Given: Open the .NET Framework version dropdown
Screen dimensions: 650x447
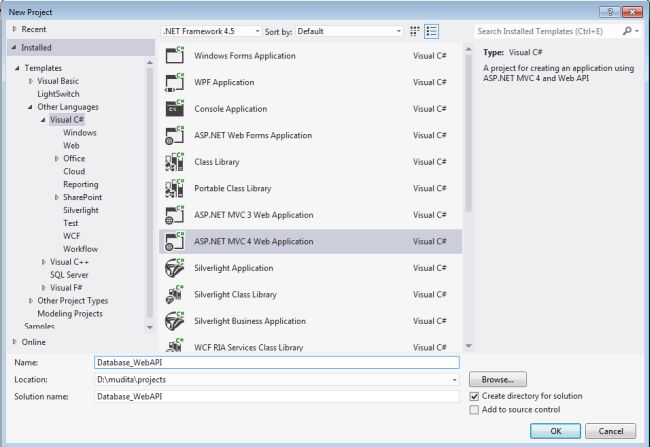Looking at the screenshot, I should 211,31.
